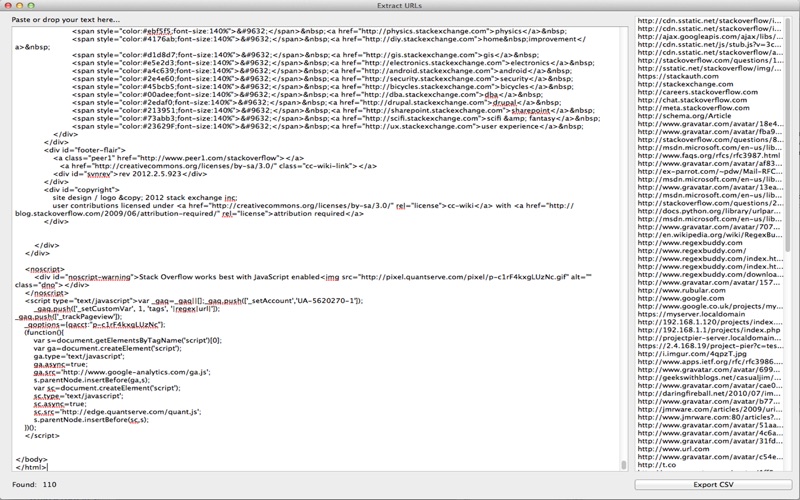This screenshot has height=500, width=800.
Task: Select the regexbuddy.com/download URL row
Action: (709, 274)
